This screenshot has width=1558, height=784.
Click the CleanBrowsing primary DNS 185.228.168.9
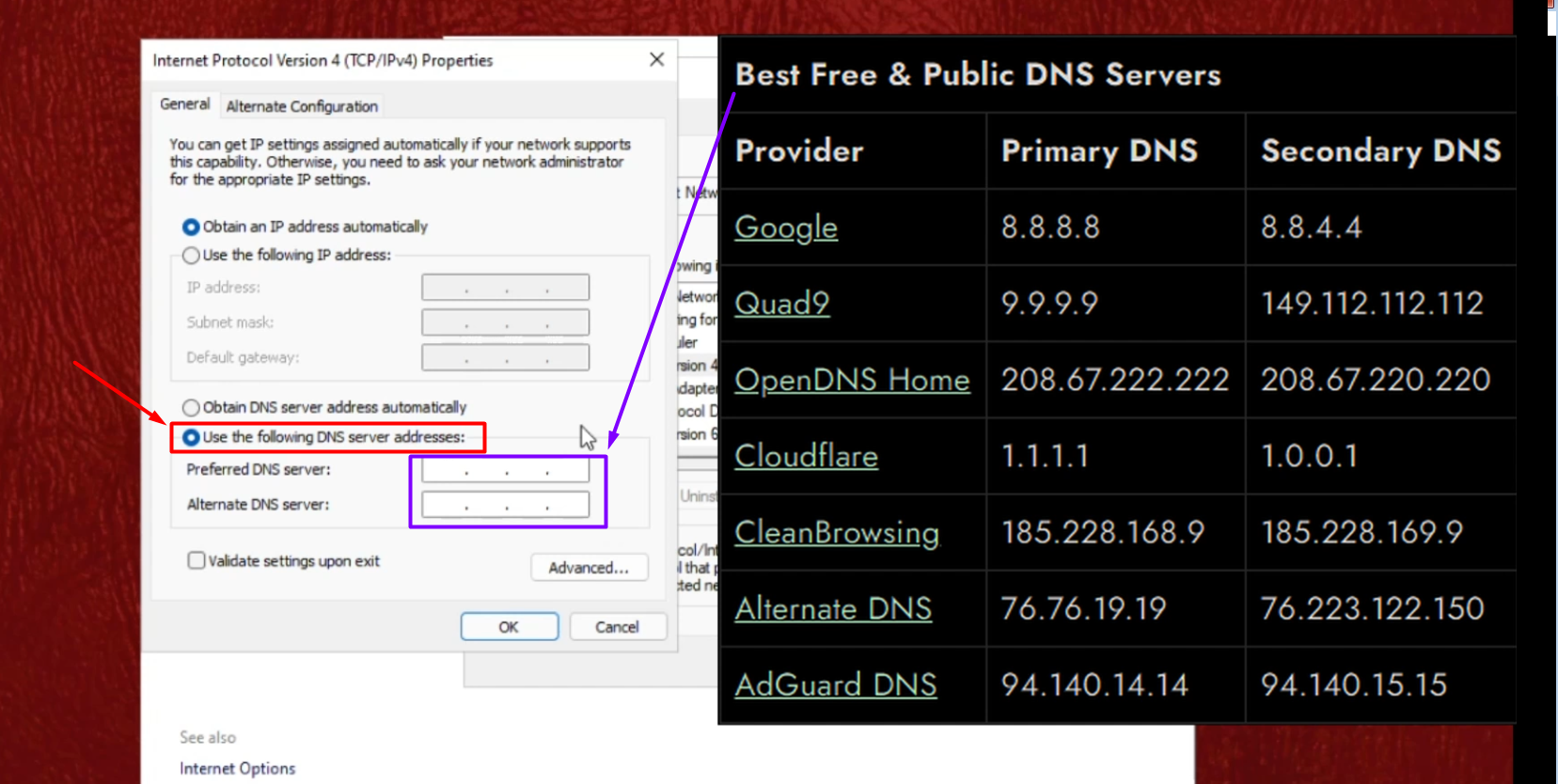click(1103, 532)
